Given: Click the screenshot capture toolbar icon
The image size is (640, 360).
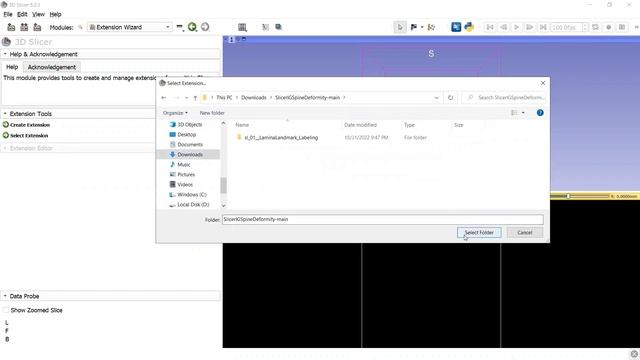Looking at the screenshot, I should tap(278, 27).
